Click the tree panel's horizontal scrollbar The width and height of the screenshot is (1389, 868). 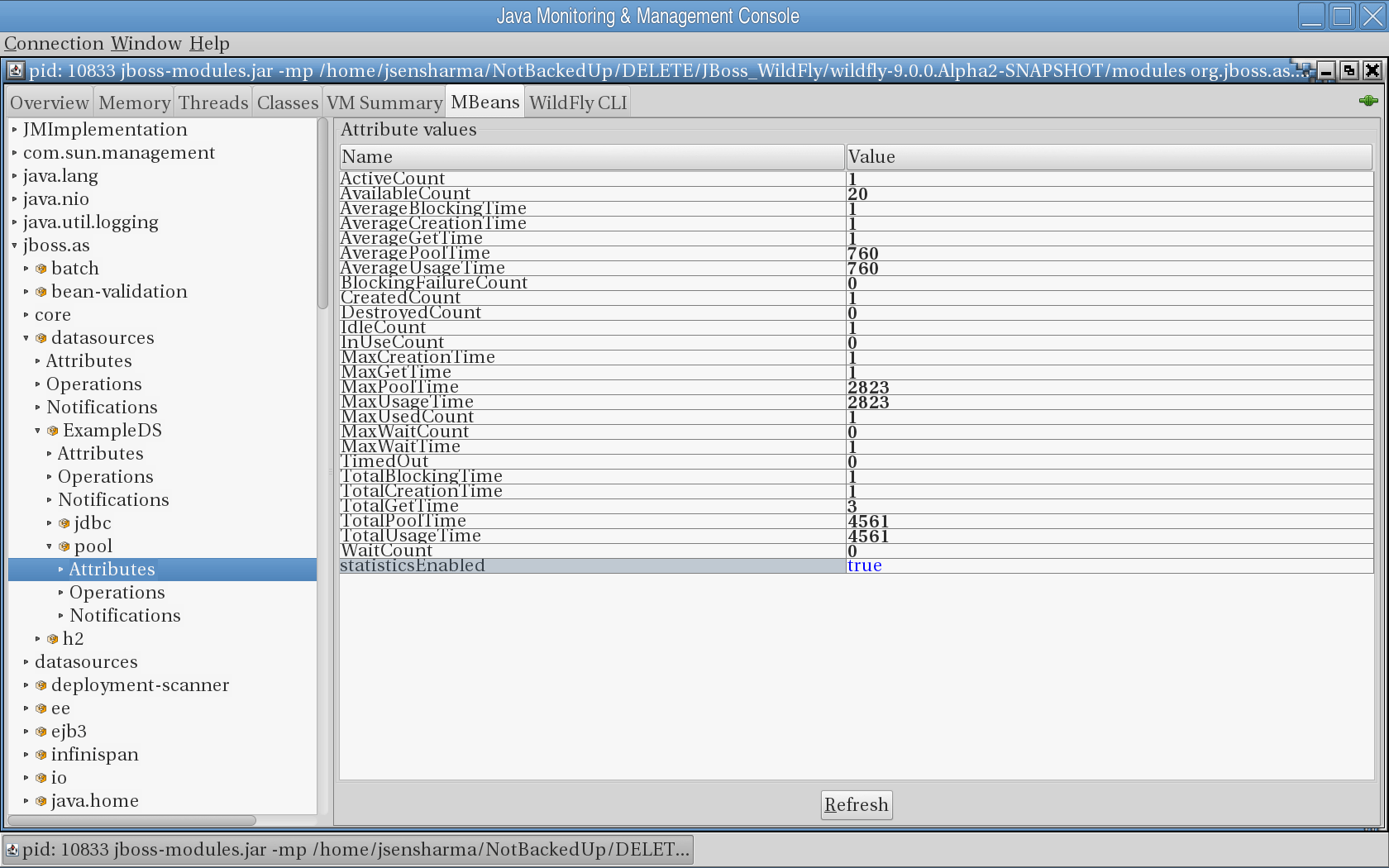tap(132, 820)
